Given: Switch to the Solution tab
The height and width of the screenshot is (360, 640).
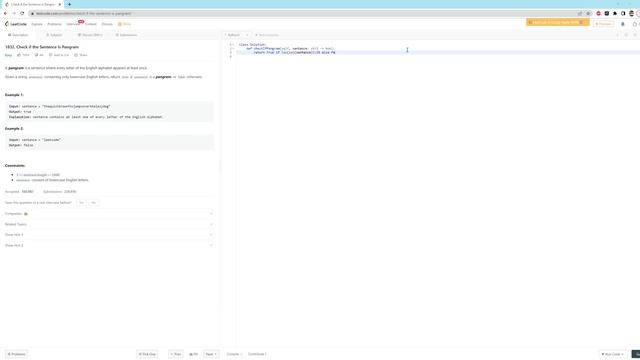Looking at the screenshot, I should click(54, 35).
